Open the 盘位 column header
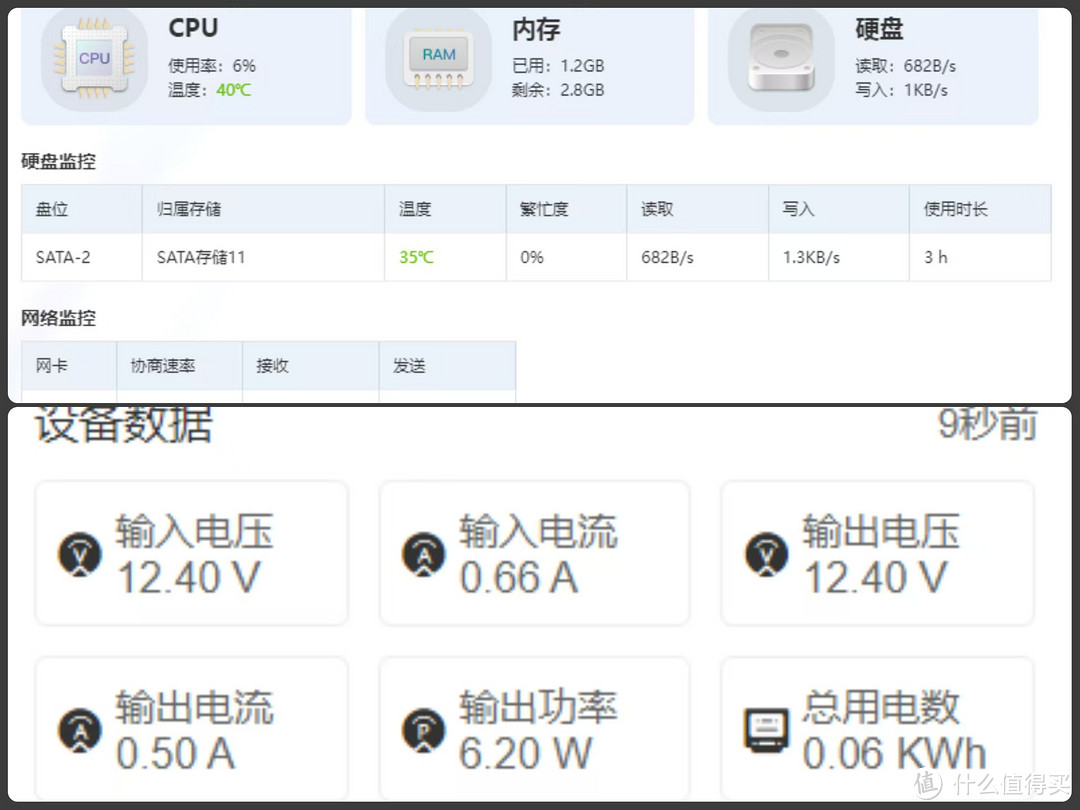 point(46,208)
